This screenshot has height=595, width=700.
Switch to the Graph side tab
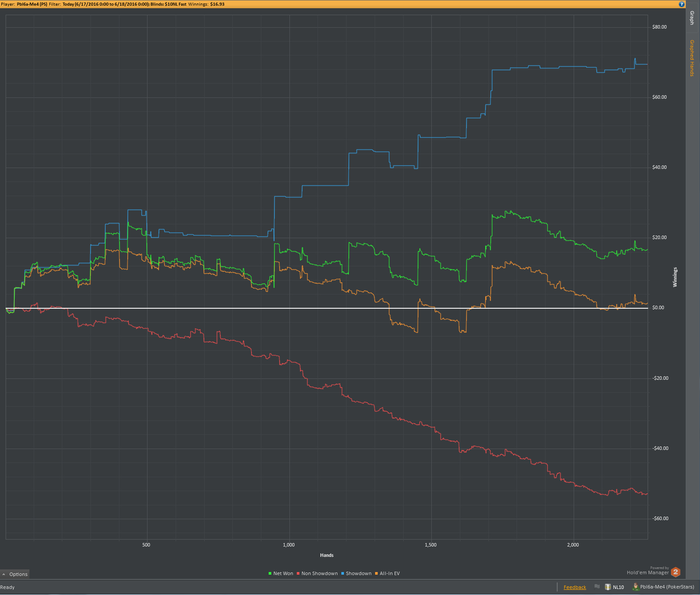pos(692,18)
